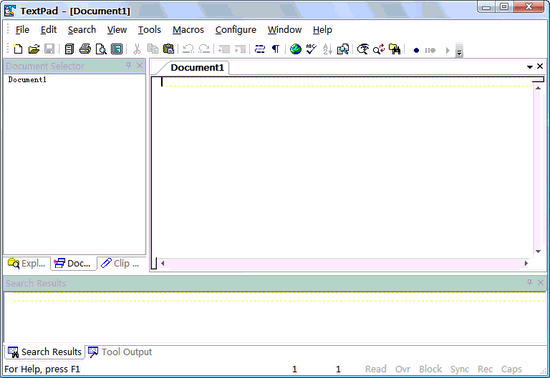This screenshot has height=378, width=550.
Task: Open the Window menu
Action: 284,30
